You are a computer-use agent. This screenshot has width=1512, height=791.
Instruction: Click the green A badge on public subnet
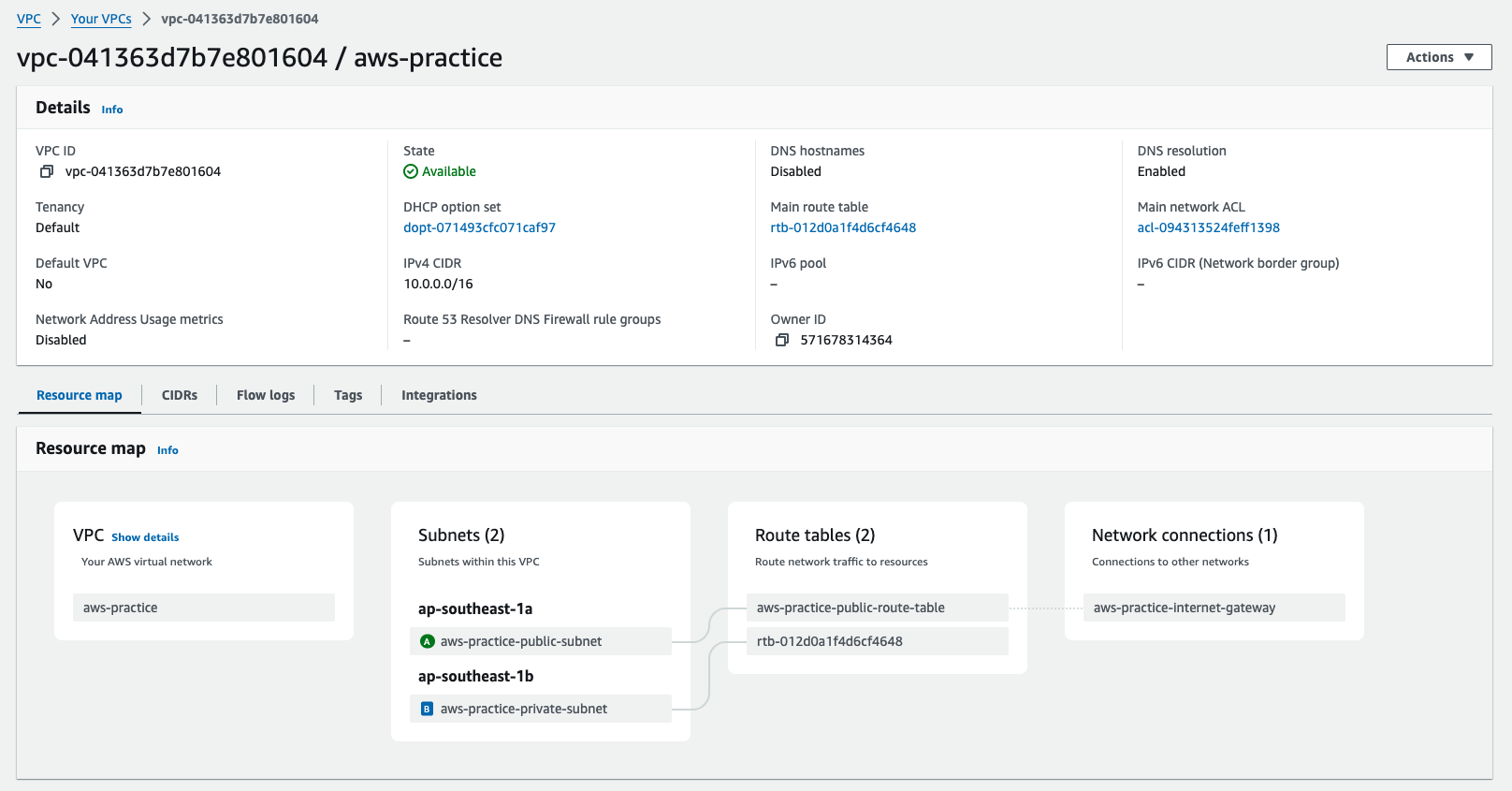(428, 641)
